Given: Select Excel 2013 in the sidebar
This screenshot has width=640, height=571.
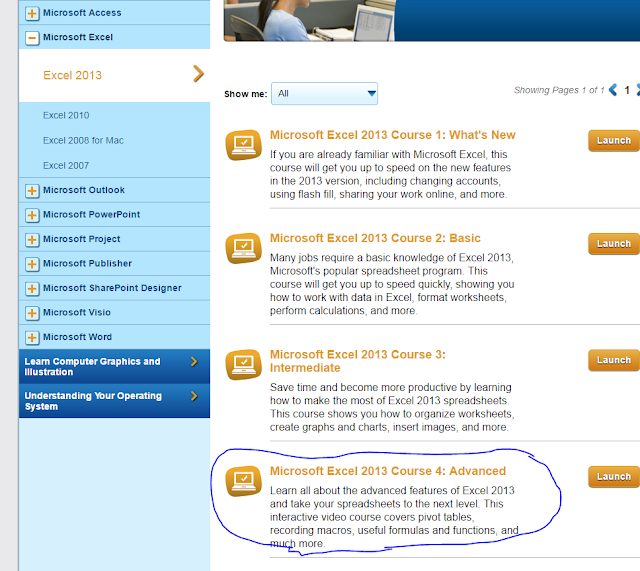Looking at the screenshot, I should tap(72, 75).
